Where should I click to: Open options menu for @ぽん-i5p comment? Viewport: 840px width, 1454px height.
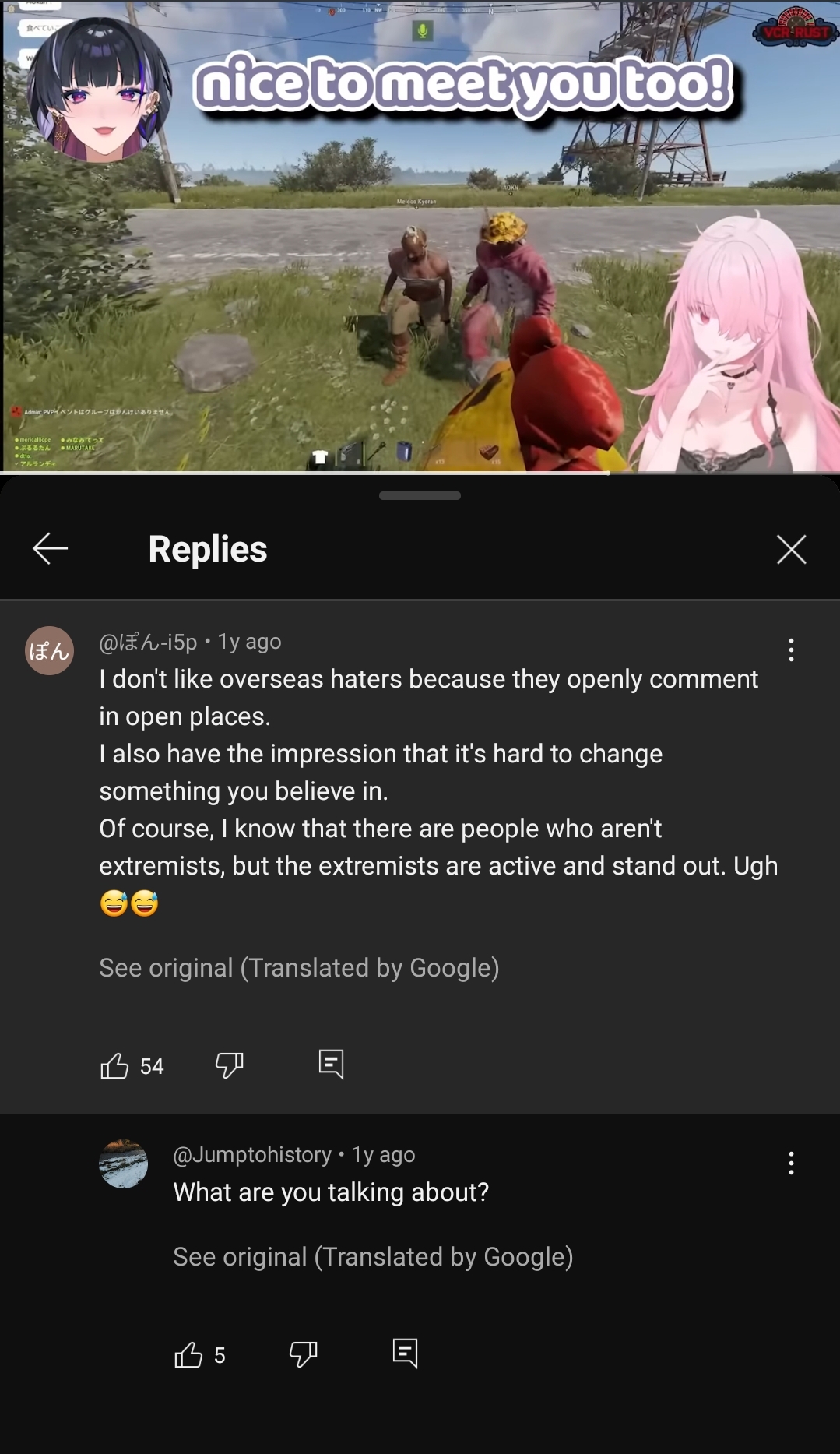(791, 650)
